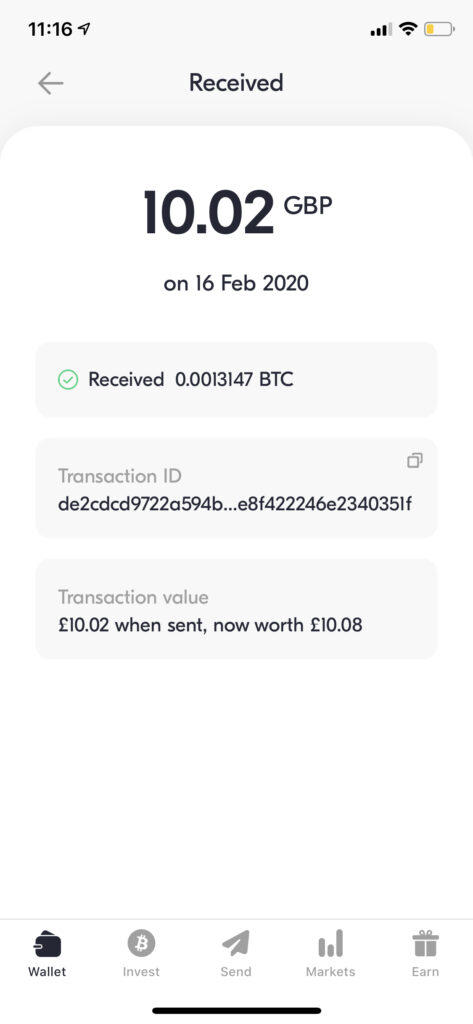Tap the green received checkmark icon
Screen dimensions: 473x1024
coord(68,379)
